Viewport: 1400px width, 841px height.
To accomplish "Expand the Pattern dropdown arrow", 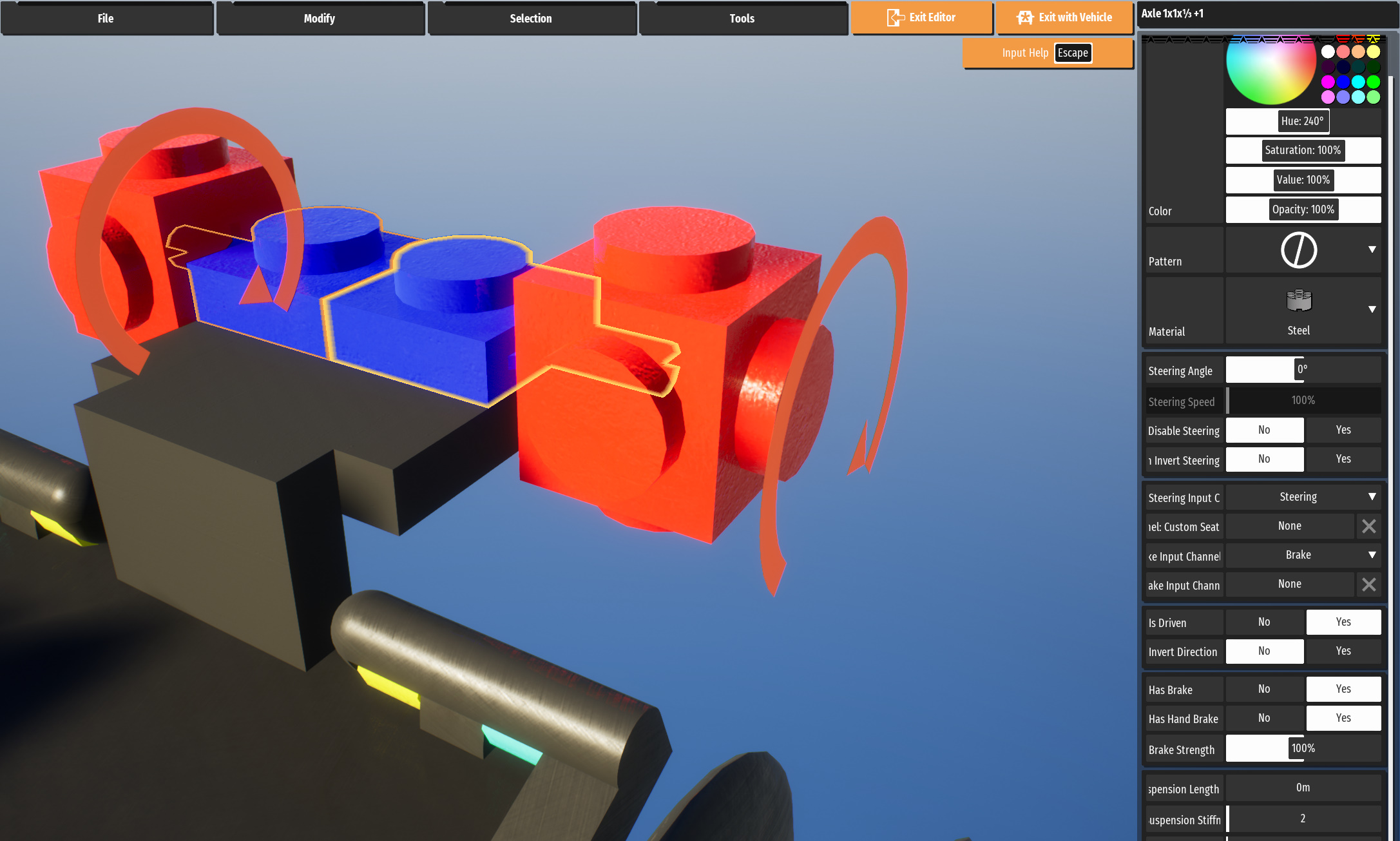I will (x=1372, y=249).
